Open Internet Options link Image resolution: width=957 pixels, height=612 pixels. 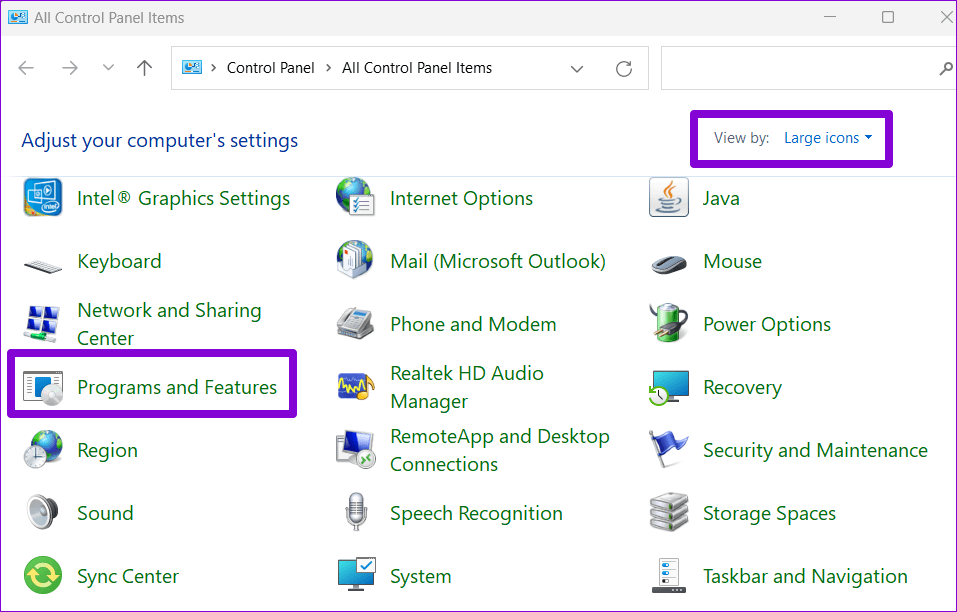pyautogui.click(x=461, y=198)
